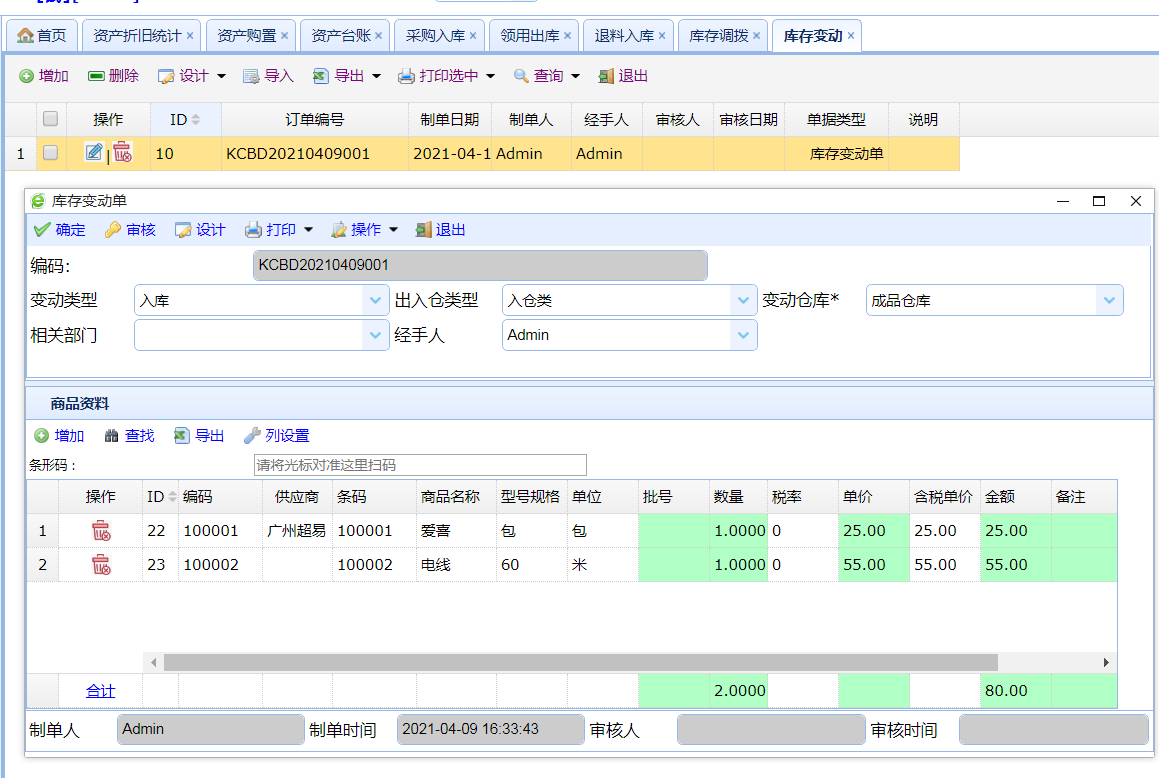Click 增加 button in main toolbar
1159x778 pixels.
coord(44,76)
